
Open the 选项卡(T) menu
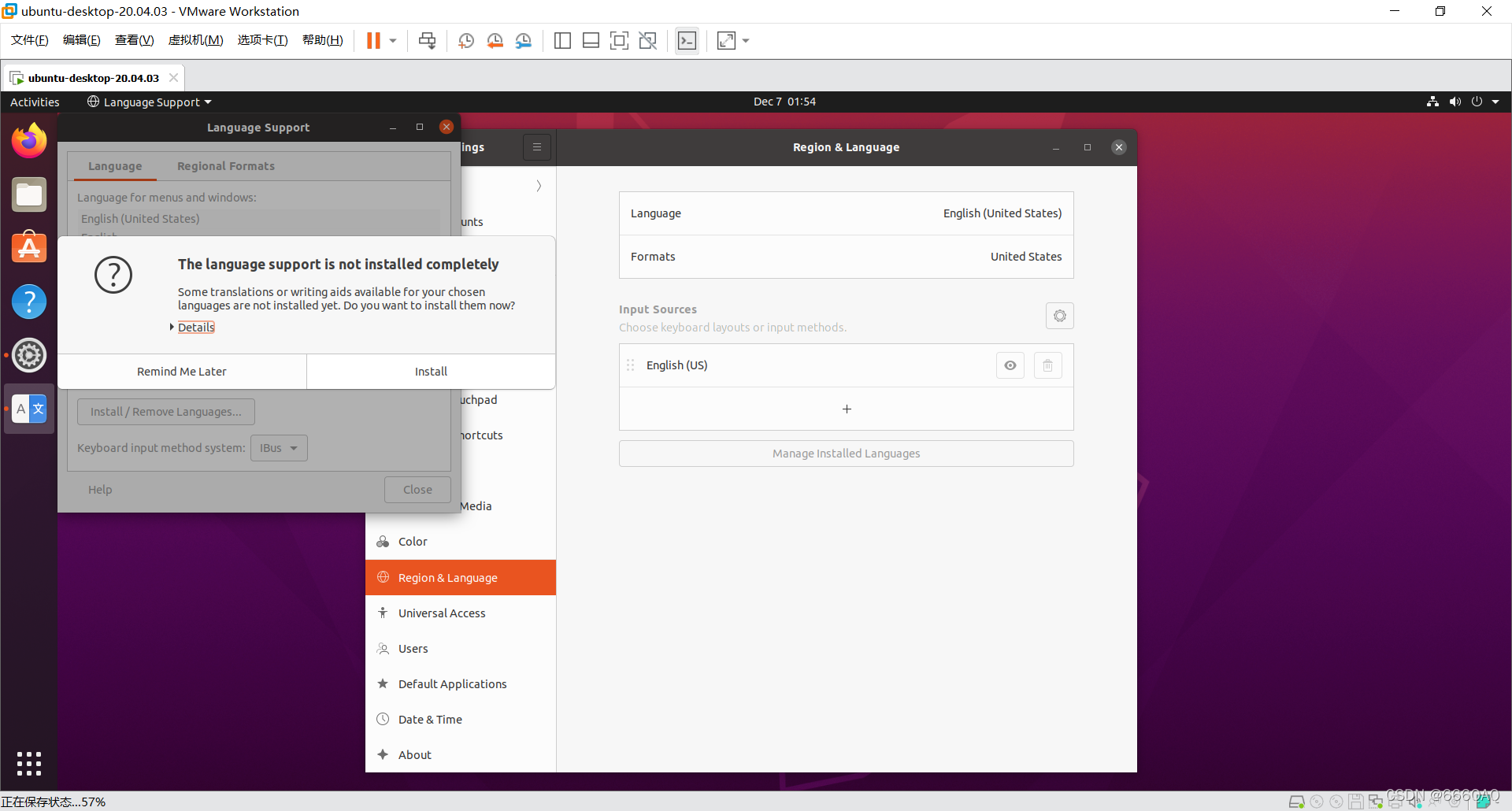(263, 40)
